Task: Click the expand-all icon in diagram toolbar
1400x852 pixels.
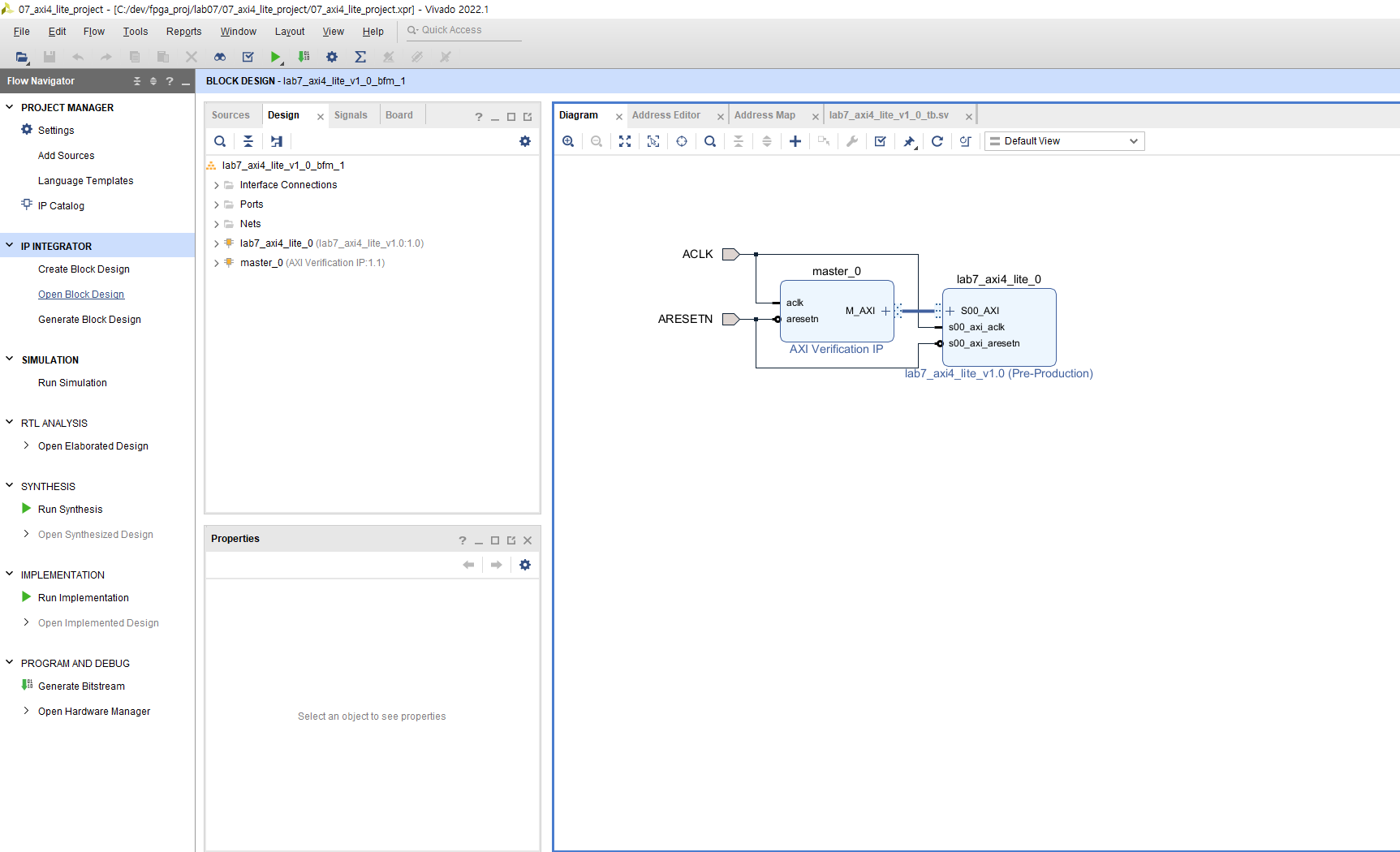Action: 767,141
